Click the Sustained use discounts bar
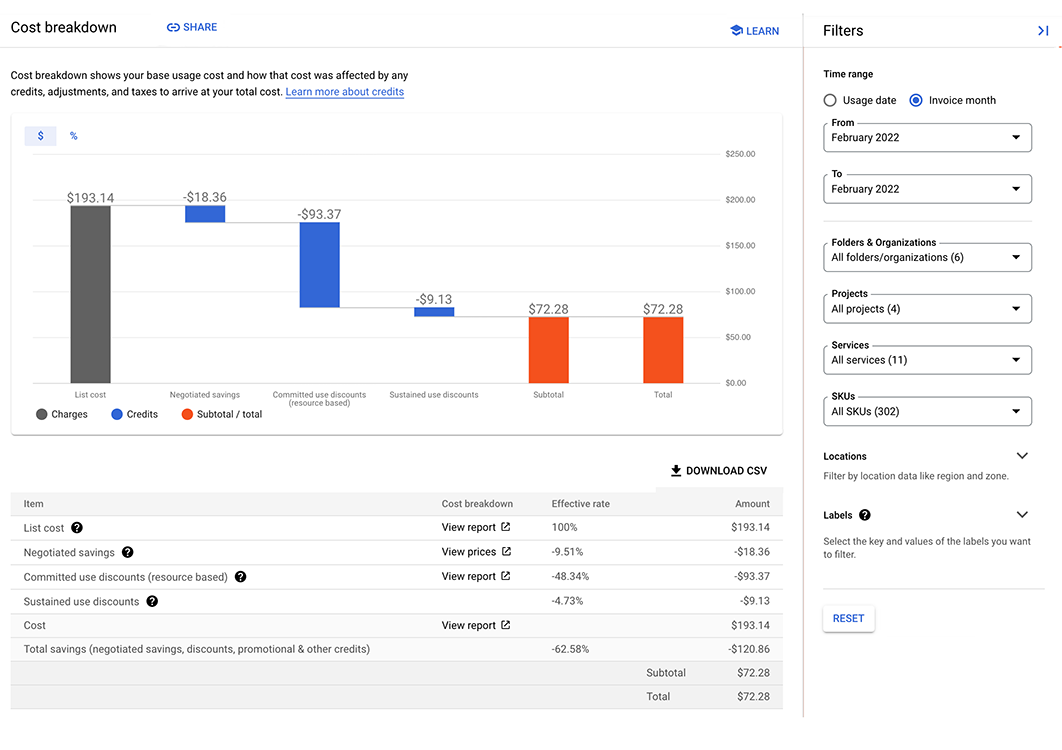 434,312
